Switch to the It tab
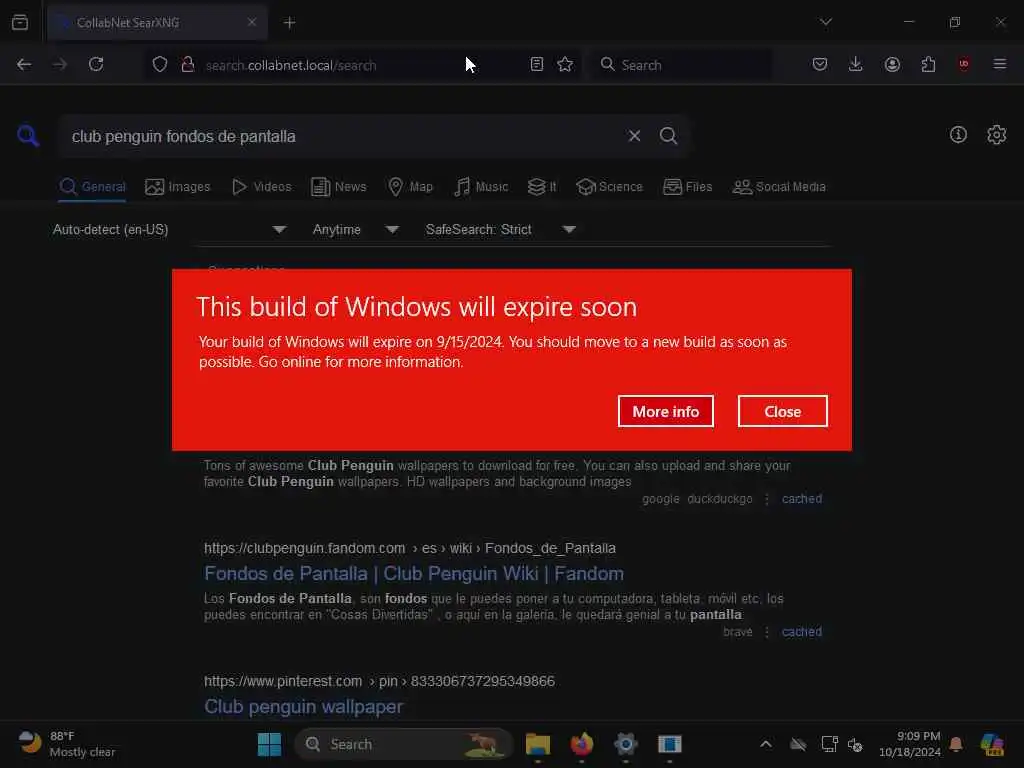 (542, 187)
